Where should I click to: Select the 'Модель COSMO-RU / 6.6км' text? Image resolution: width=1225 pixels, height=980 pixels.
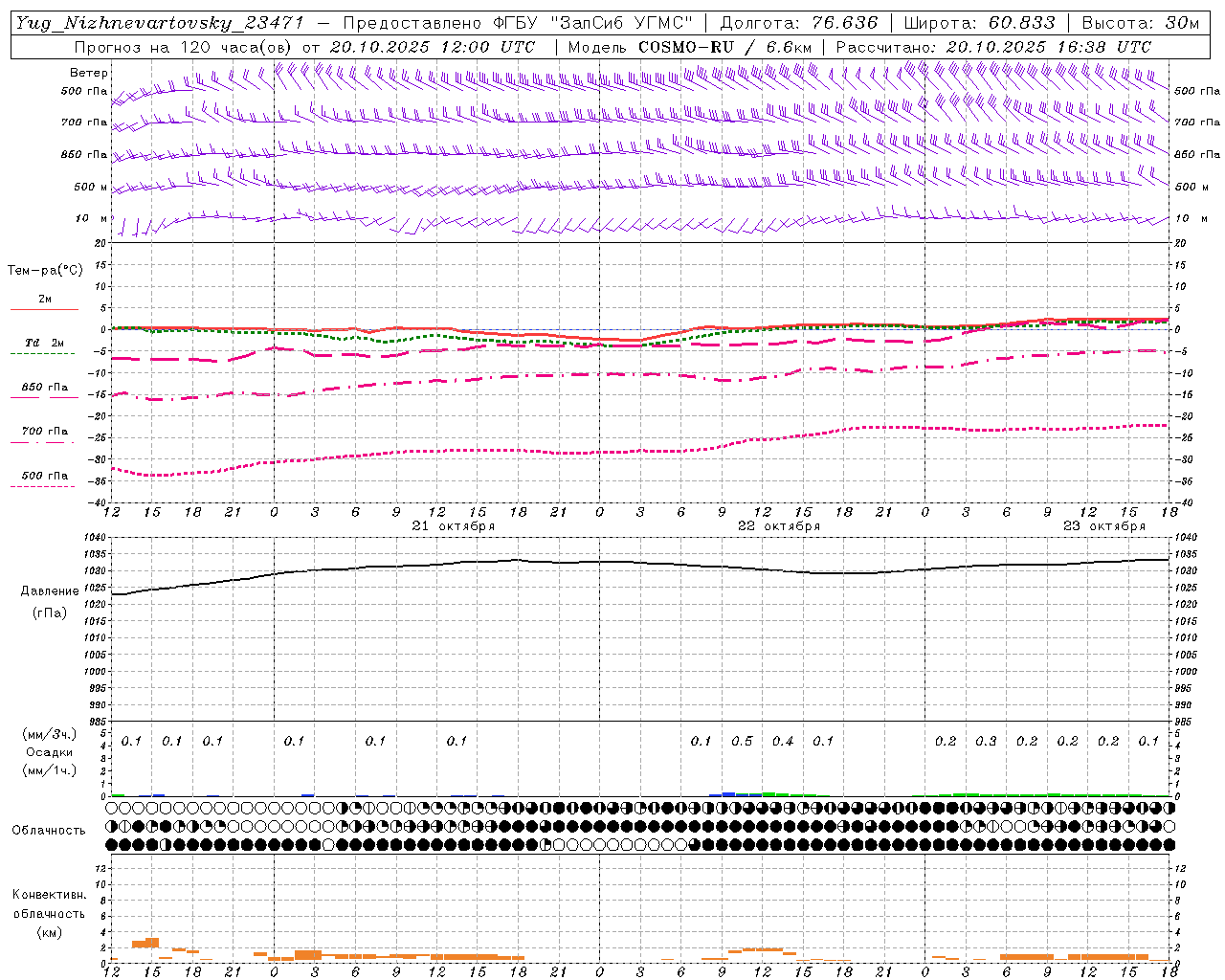[690, 47]
